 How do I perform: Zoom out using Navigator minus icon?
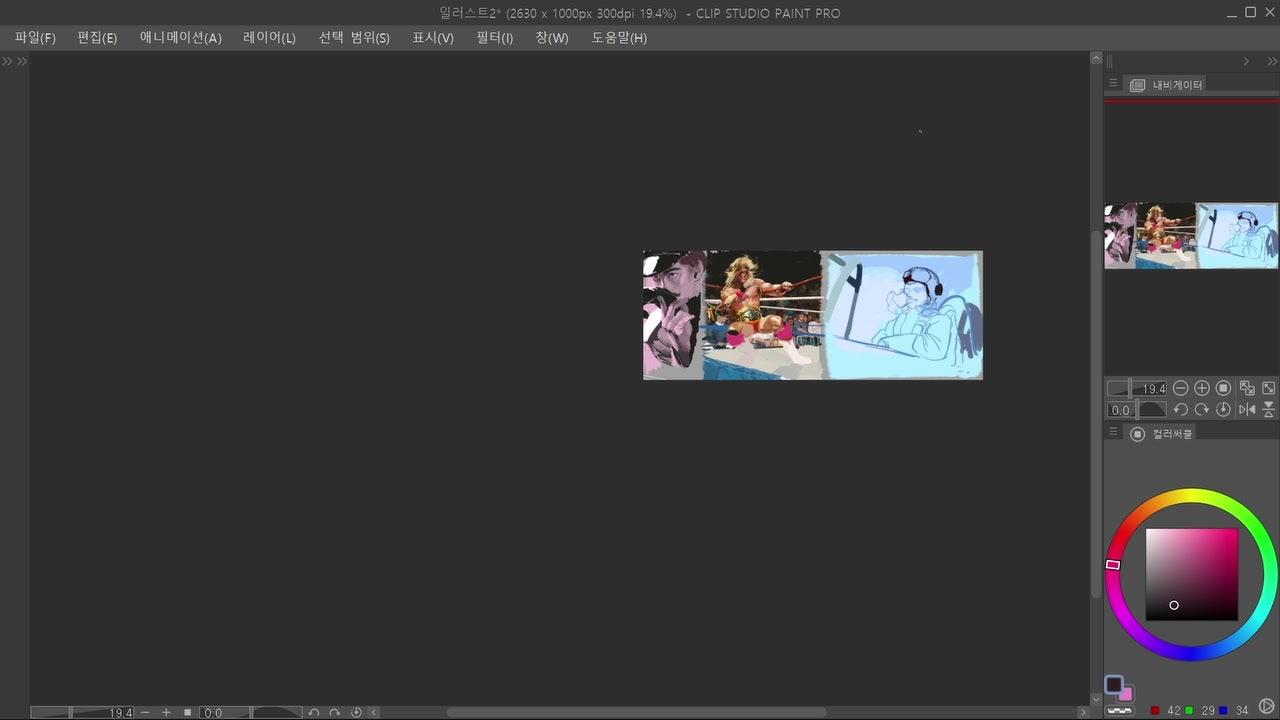coord(1180,388)
